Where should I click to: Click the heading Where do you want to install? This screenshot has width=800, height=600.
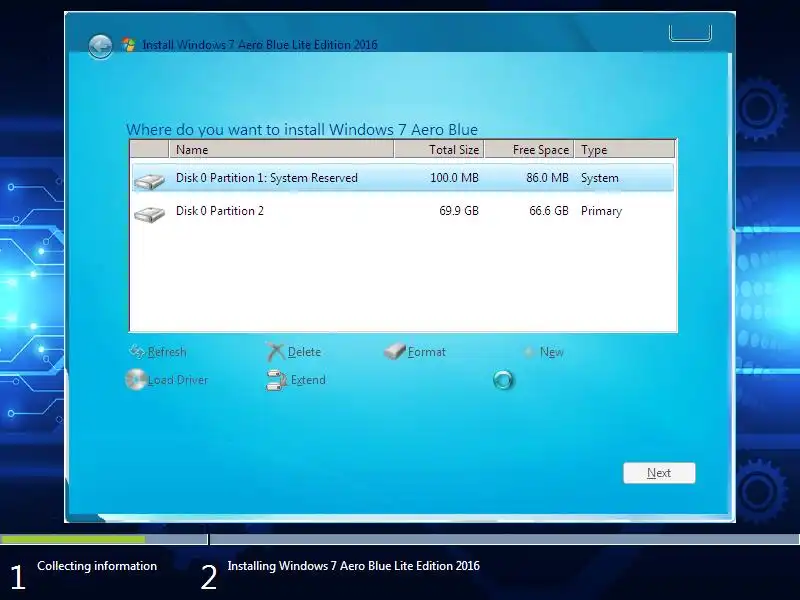tap(302, 130)
